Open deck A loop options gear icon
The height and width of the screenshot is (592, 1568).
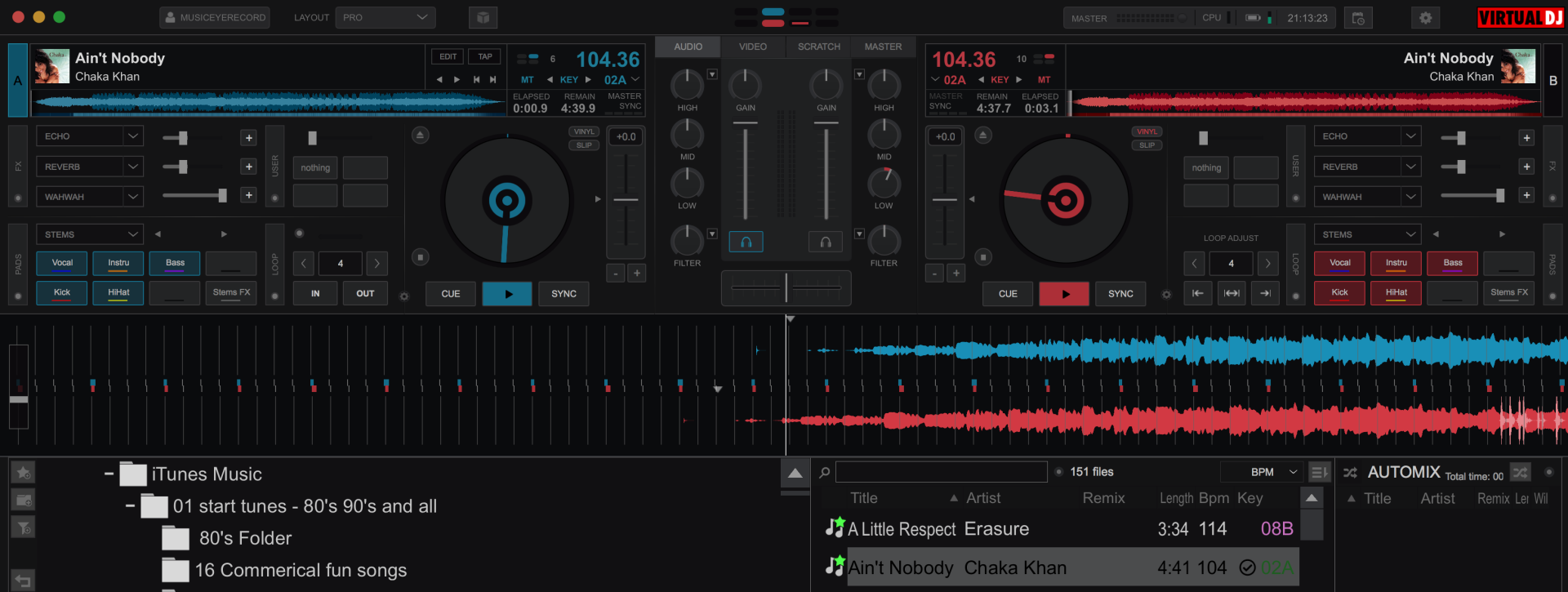tap(403, 296)
